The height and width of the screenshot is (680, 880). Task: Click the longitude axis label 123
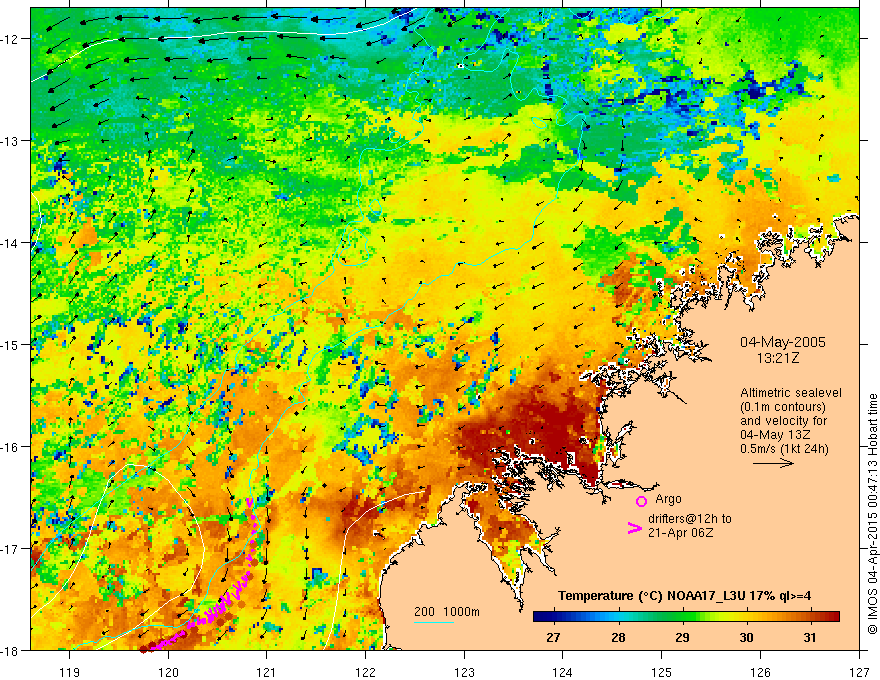pos(464,672)
